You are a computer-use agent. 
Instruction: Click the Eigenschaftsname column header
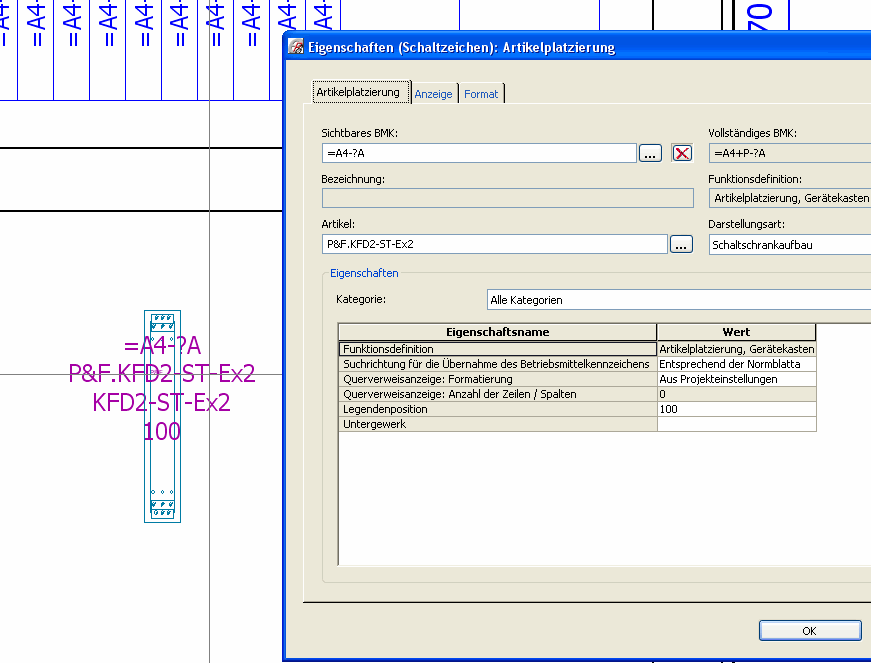pos(497,332)
